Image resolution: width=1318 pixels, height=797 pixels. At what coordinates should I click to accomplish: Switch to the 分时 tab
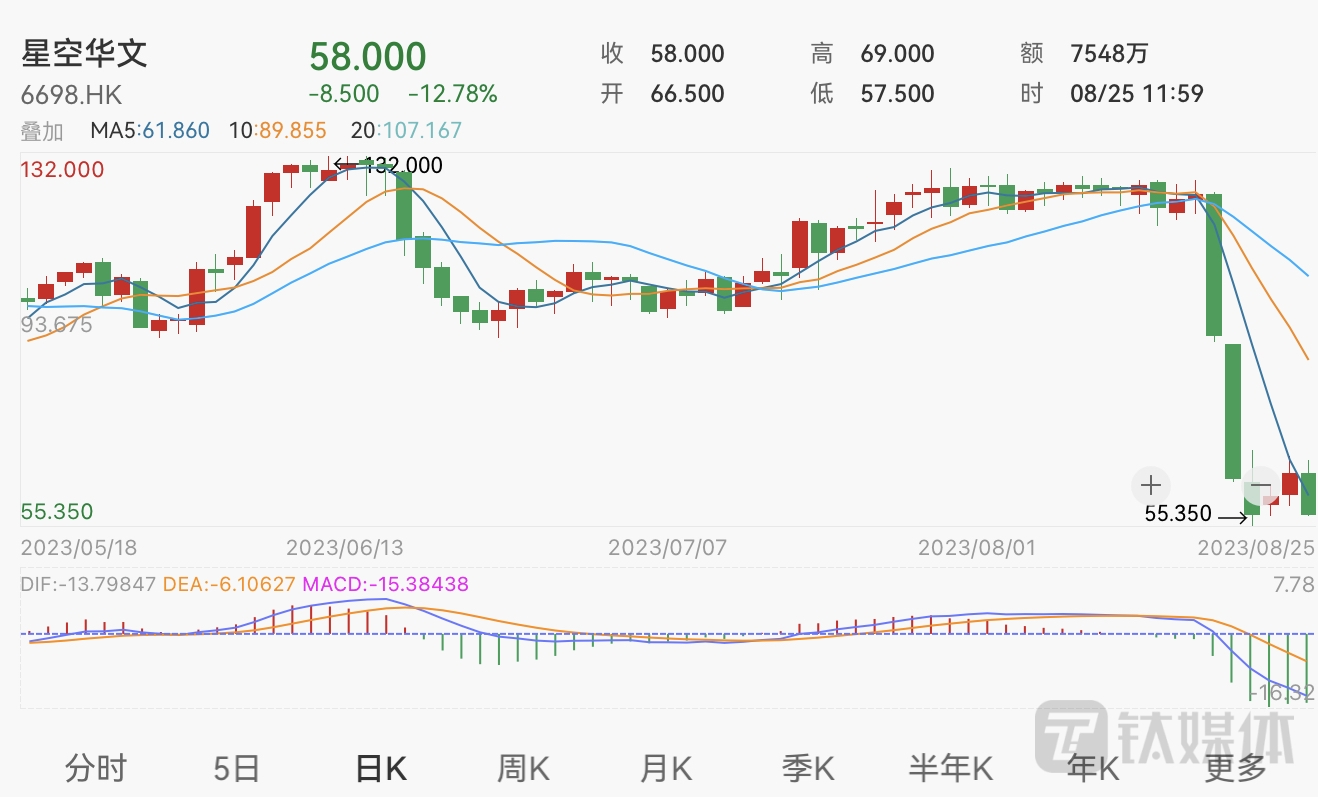(96, 768)
